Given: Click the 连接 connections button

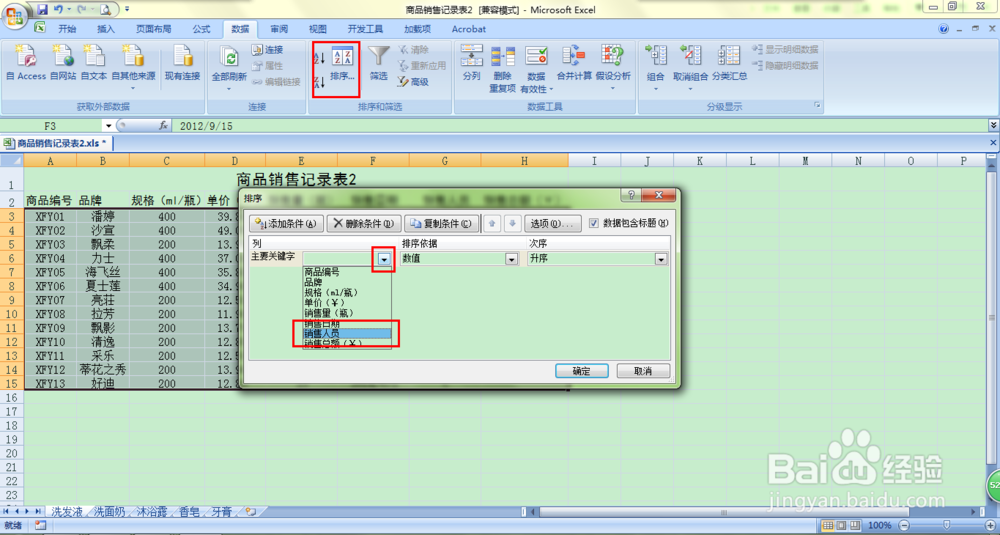Looking at the screenshot, I should coord(267,50).
